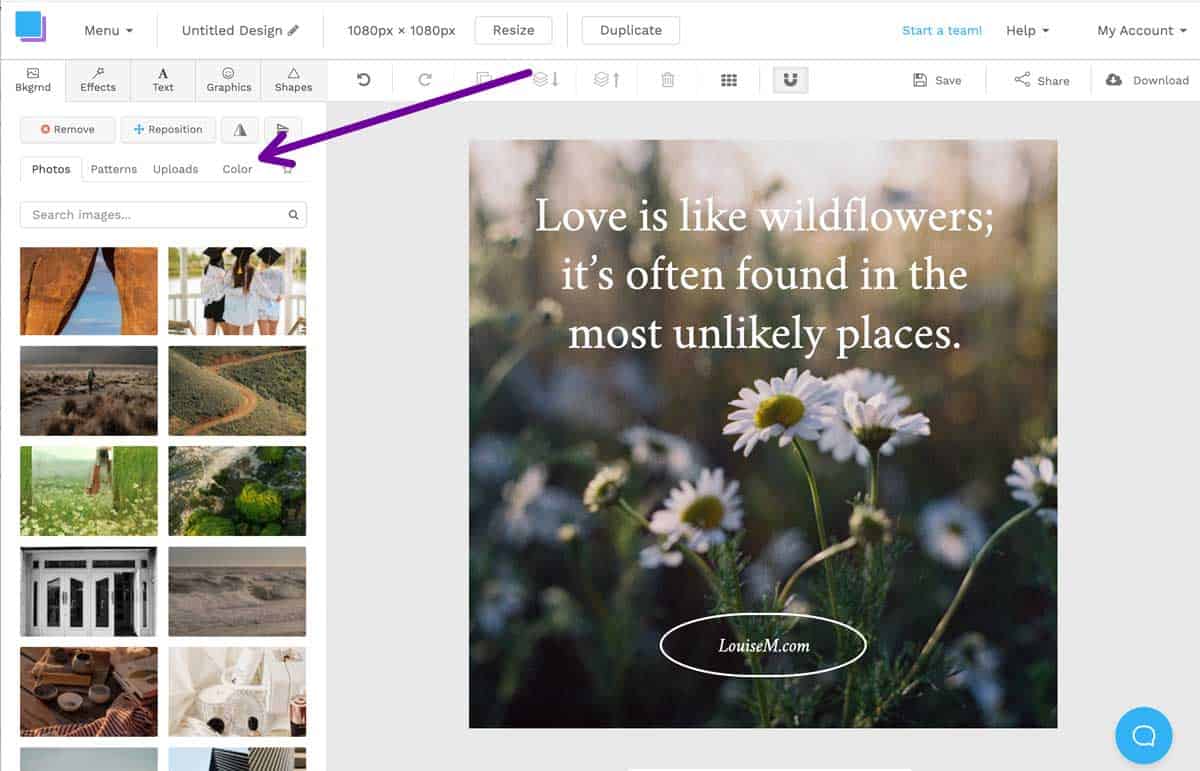Click the Duplicate button
The image size is (1200, 771).
pos(630,30)
